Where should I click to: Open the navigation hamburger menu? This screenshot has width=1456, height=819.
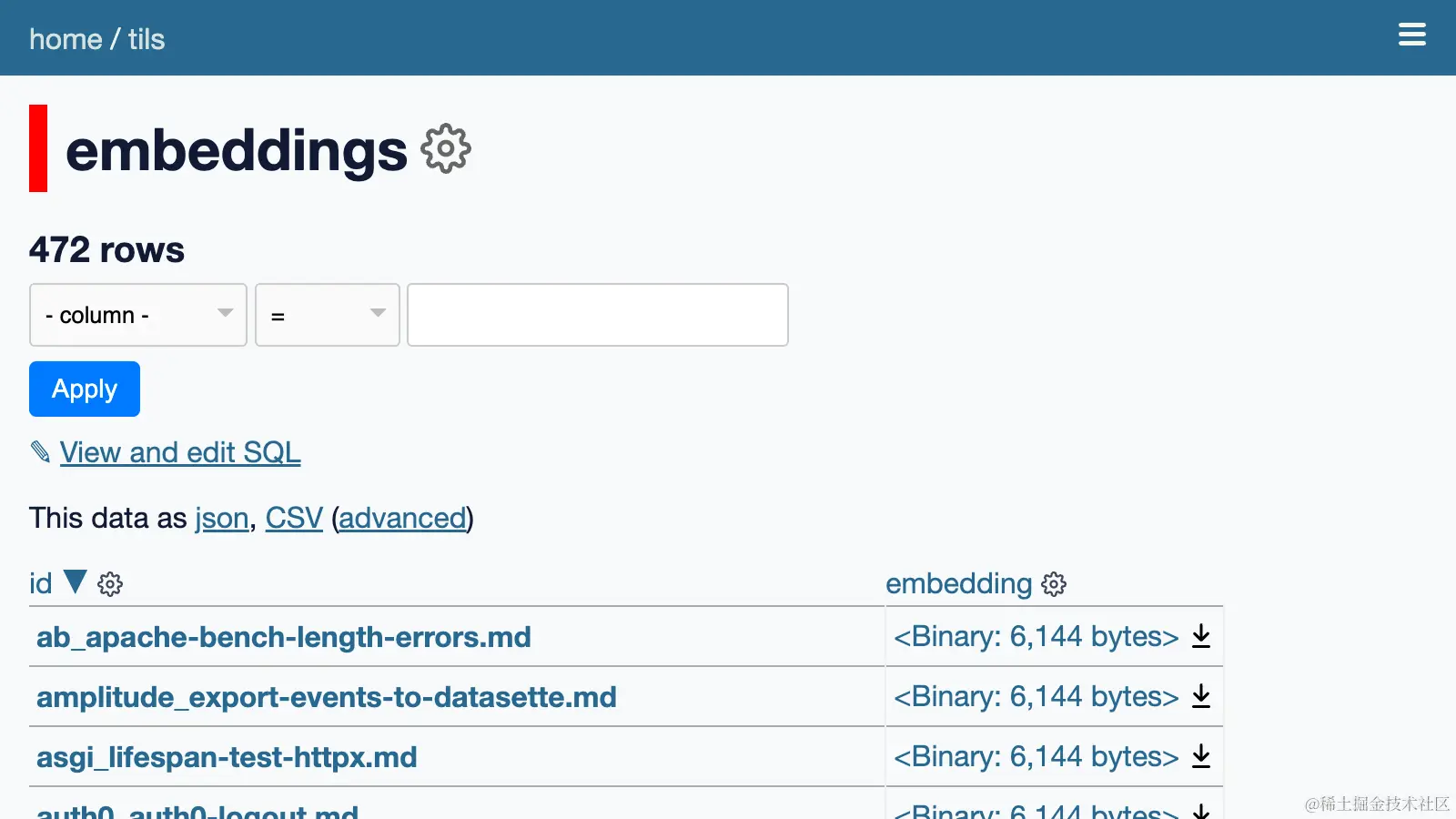tap(1411, 35)
